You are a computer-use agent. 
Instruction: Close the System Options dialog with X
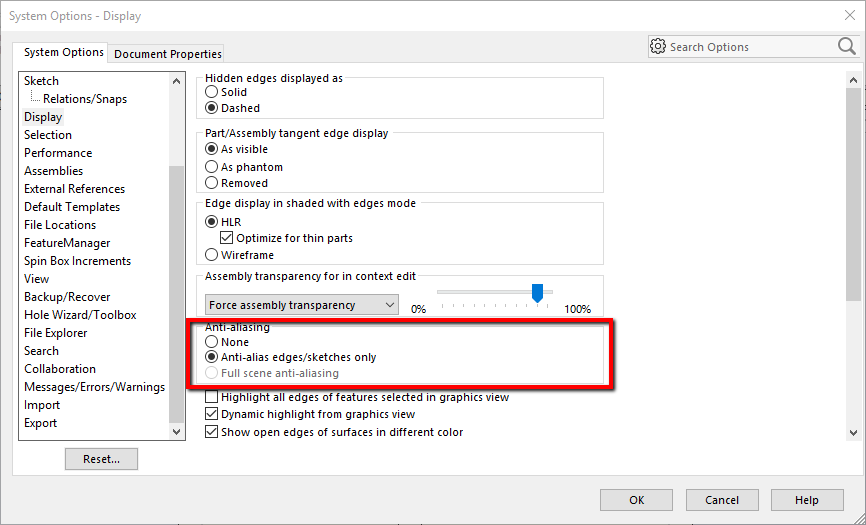(850, 15)
